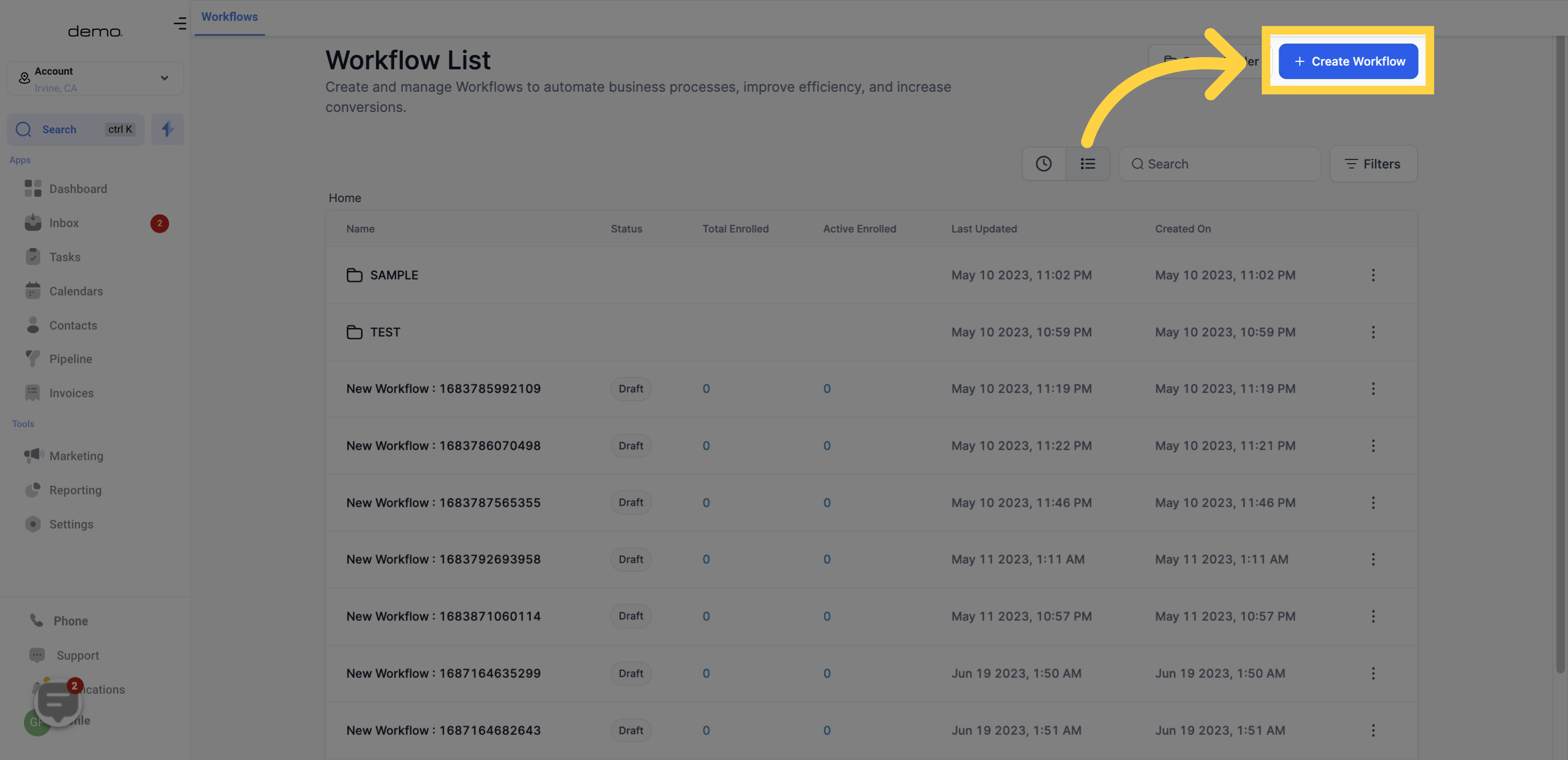Click Draft status of workflow 1683785992109
Screen dimensions: 1568x760
[x=631, y=389]
